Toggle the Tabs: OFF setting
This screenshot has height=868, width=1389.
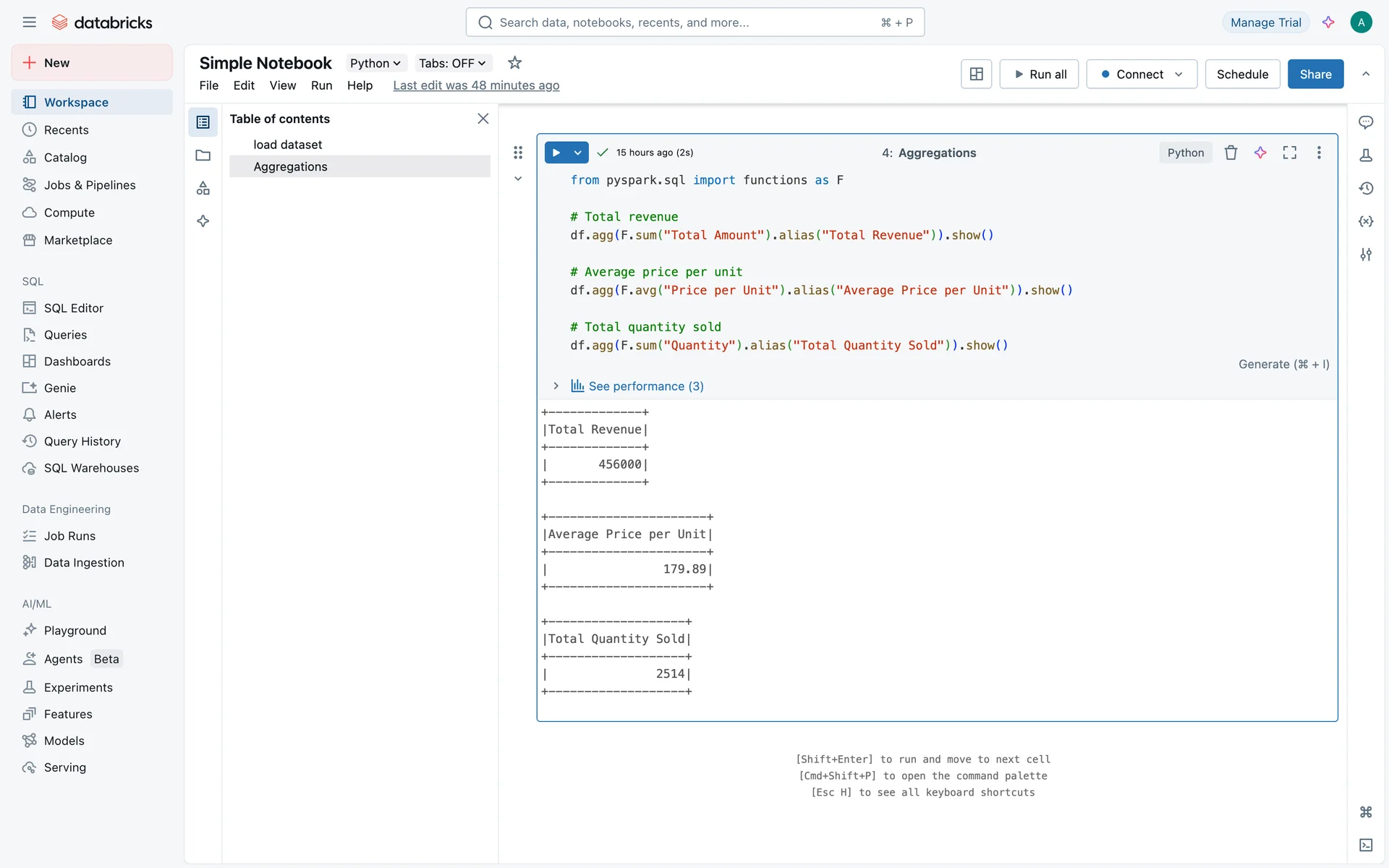[452, 63]
